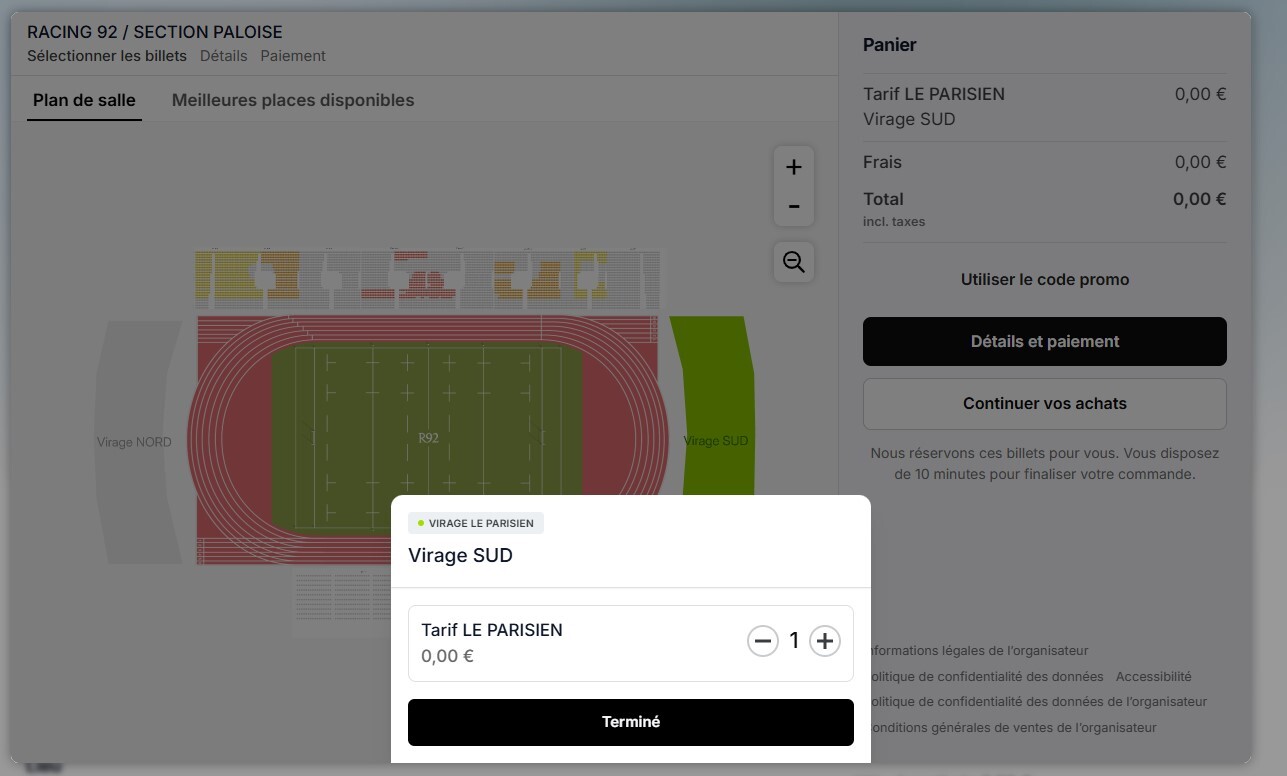Switch to Meilleures places disponibles tab

(293, 100)
